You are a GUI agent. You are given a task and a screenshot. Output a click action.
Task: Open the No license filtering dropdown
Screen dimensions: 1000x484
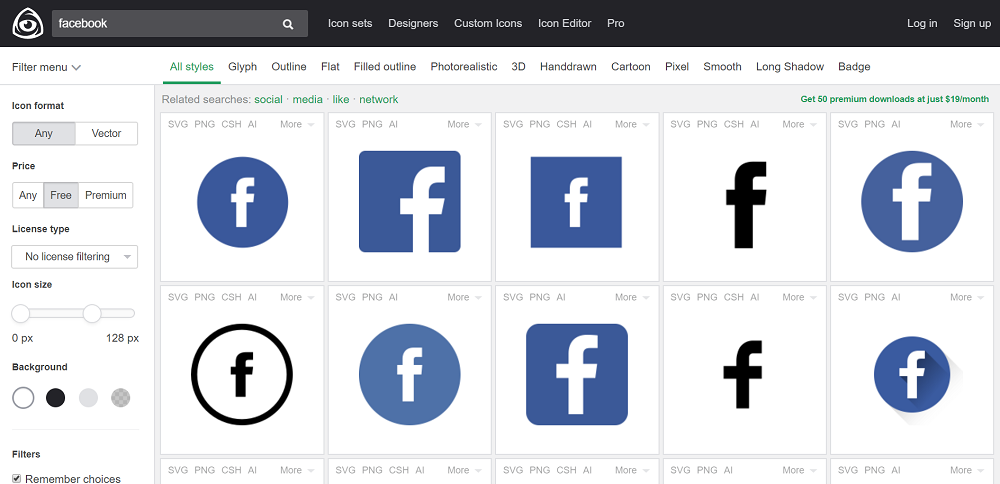(x=75, y=256)
